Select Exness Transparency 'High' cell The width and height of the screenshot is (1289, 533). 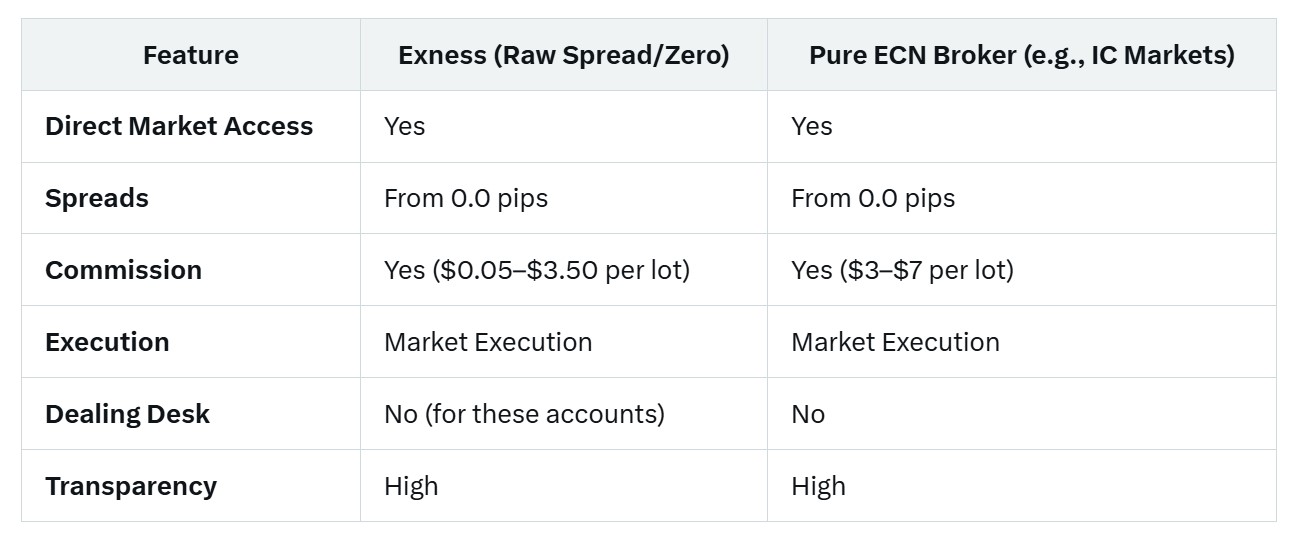411,486
